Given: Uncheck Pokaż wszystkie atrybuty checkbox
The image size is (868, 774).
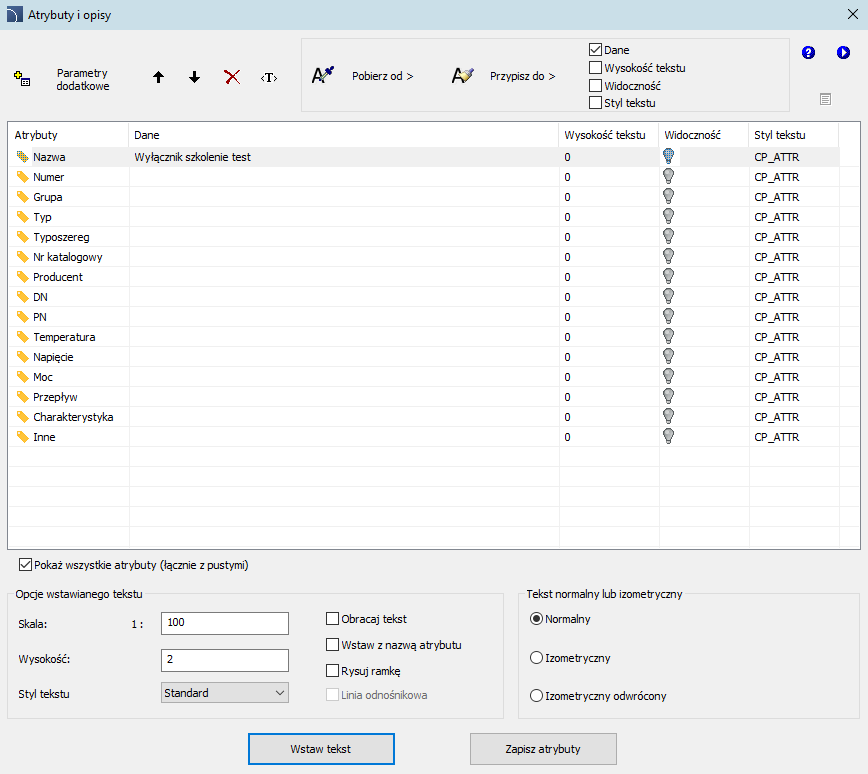Looking at the screenshot, I should point(25,565).
